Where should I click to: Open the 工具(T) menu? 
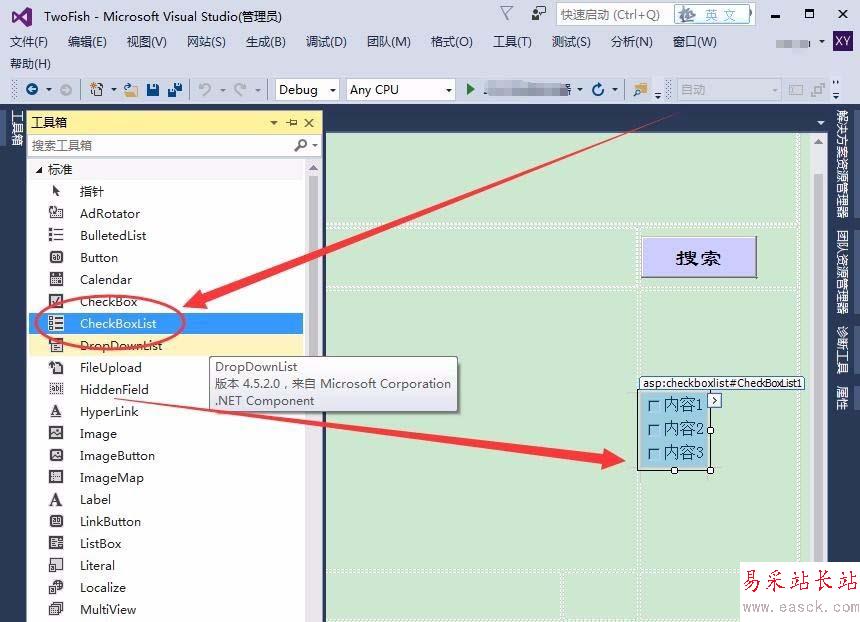512,42
